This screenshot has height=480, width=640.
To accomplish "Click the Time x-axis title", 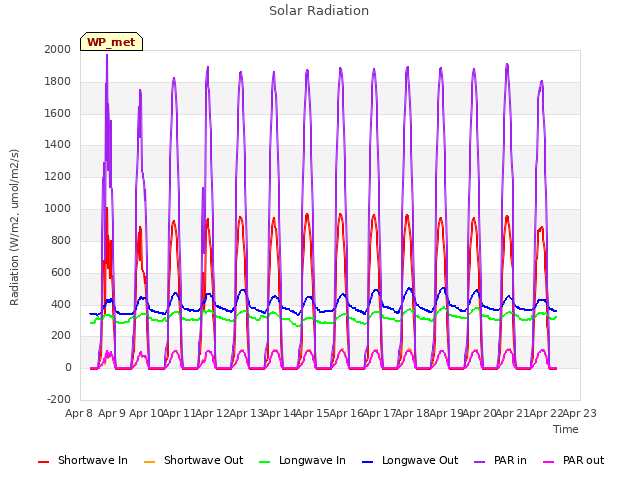I will click(x=566, y=429).
